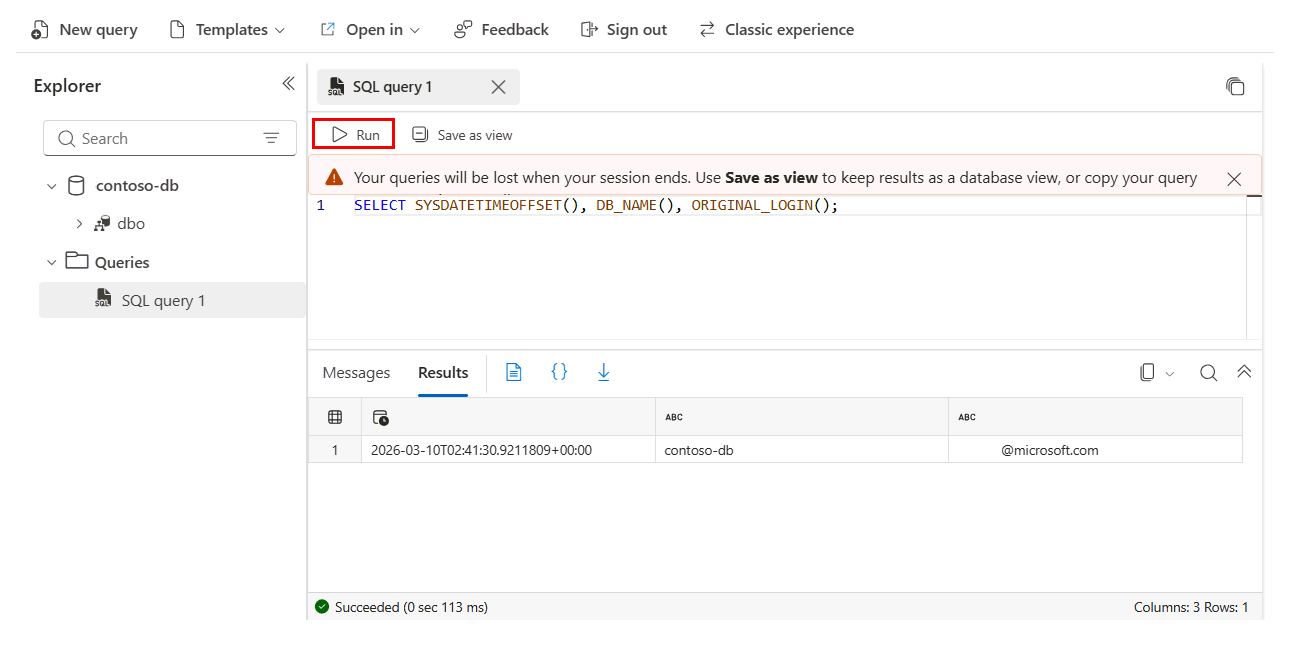Download the query results
This screenshot has height=645, width=1294.
(x=603, y=371)
